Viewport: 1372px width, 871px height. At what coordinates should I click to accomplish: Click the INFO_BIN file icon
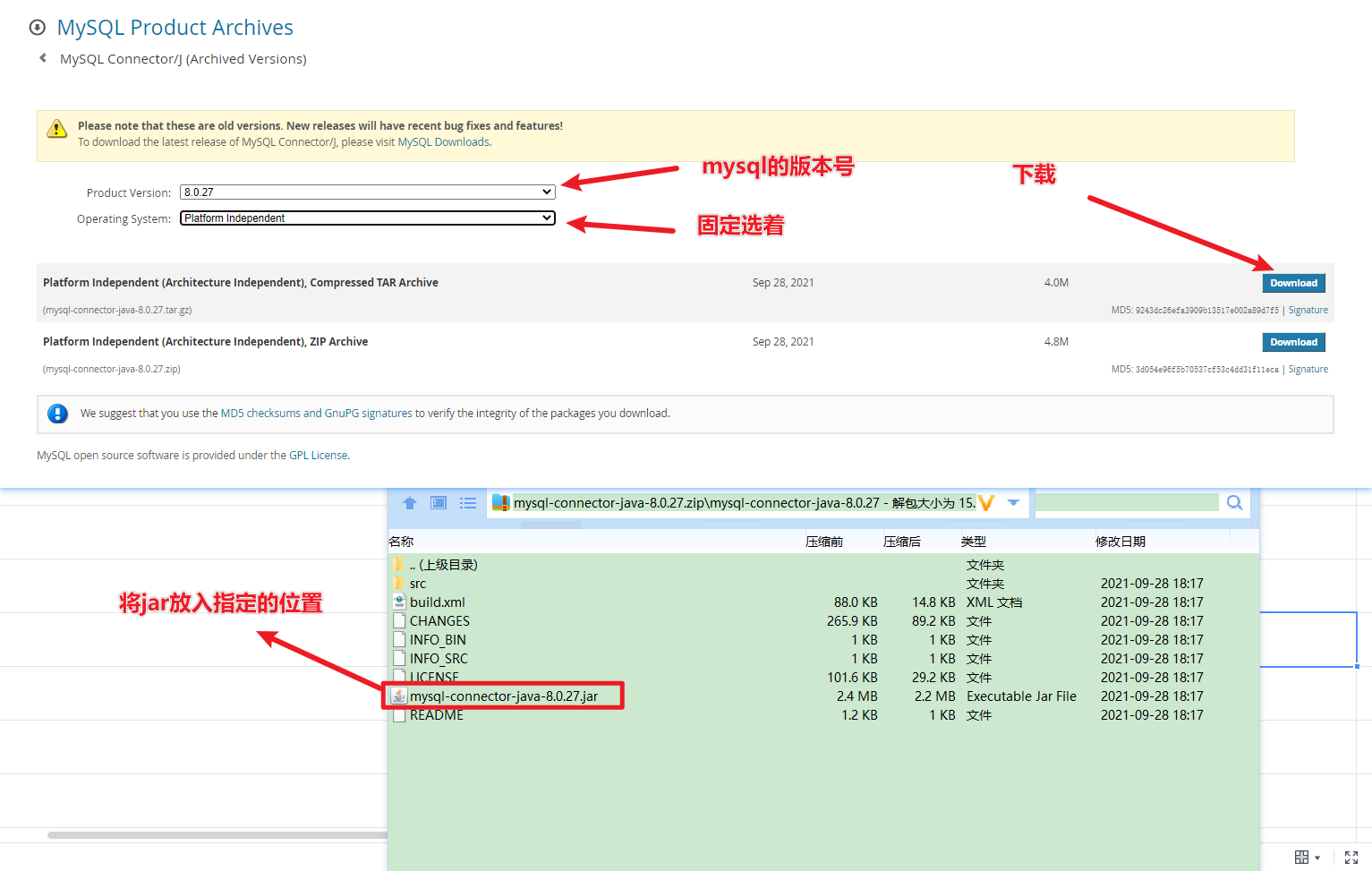tap(399, 639)
